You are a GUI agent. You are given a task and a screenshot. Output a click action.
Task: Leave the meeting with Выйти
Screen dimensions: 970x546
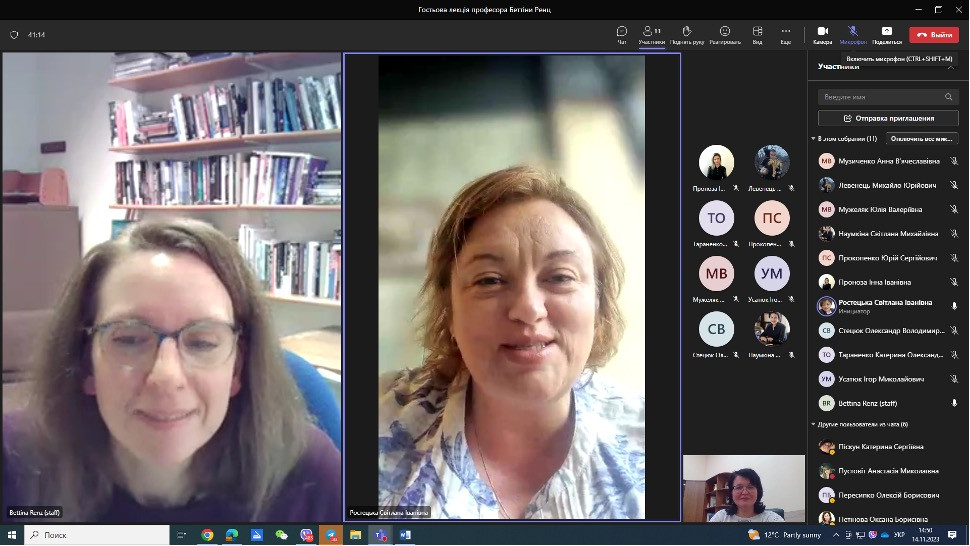tap(934, 35)
